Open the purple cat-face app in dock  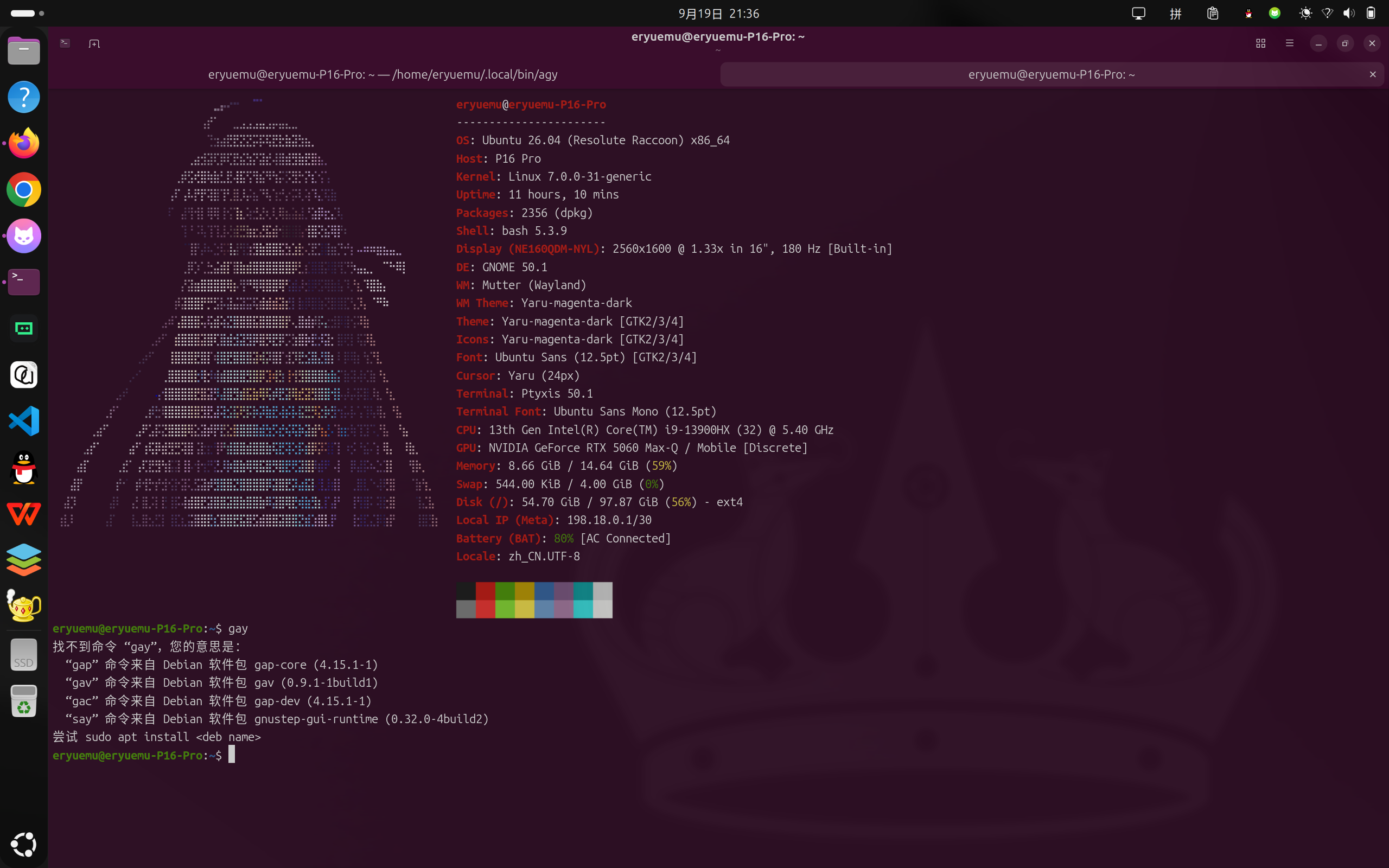pyautogui.click(x=23, y=235)
